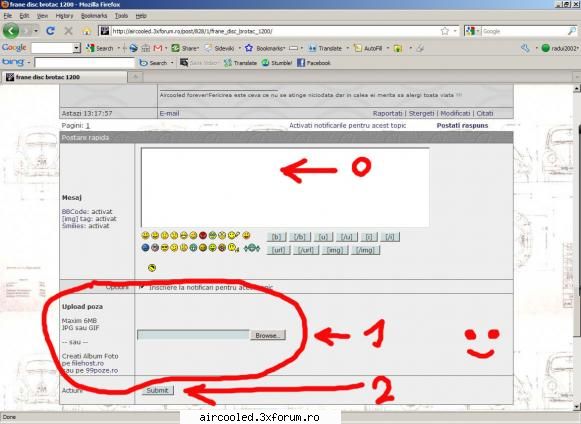Click the Modificati link

[455, 113]
